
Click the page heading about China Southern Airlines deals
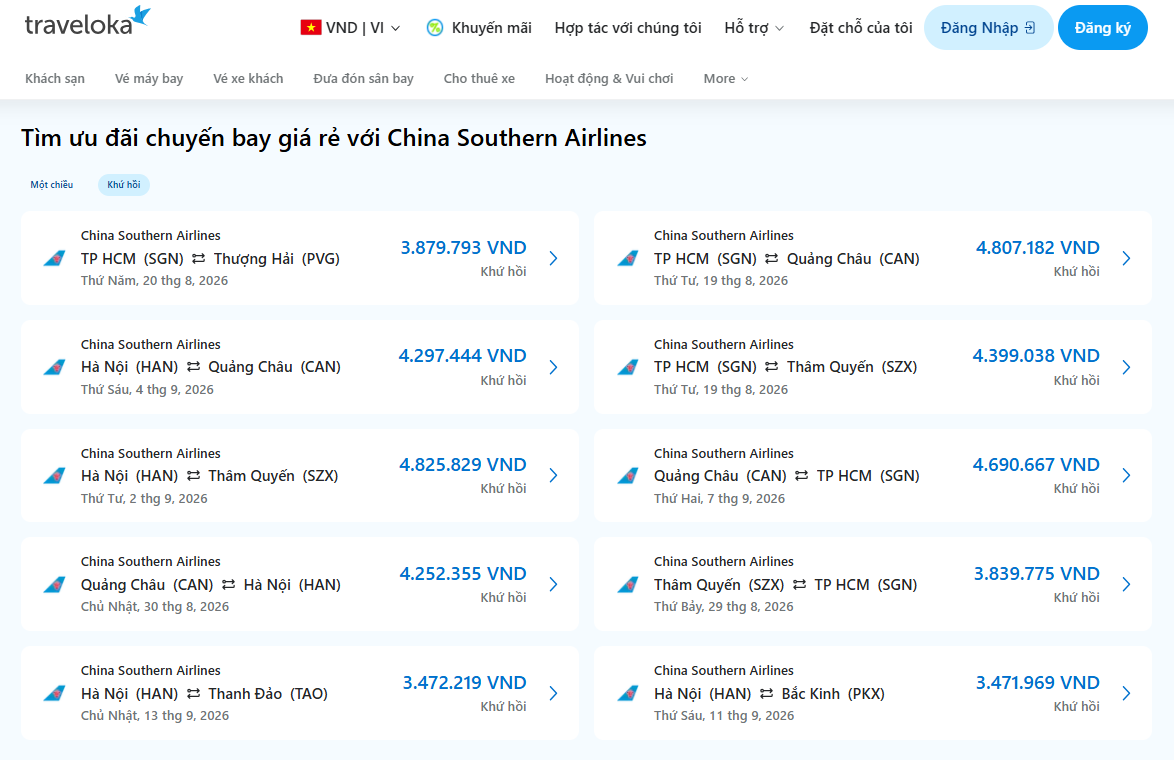334,138
